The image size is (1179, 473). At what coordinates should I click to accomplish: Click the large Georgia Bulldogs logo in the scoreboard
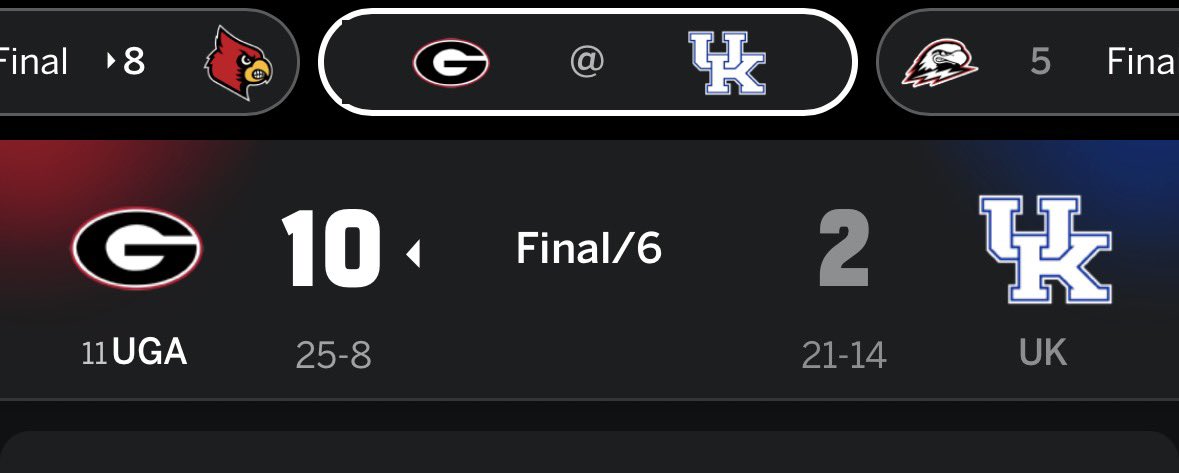pos(136,249)
